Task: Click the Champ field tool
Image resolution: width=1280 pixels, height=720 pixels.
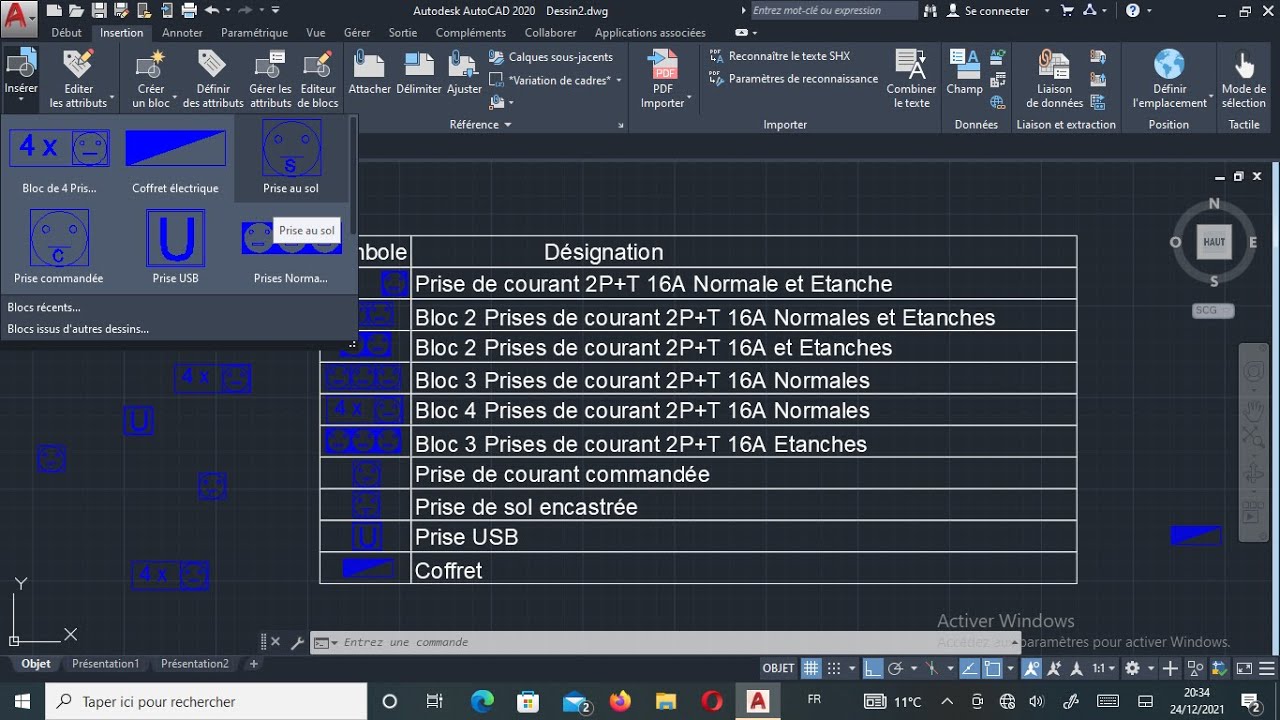Action: point(964,73)
